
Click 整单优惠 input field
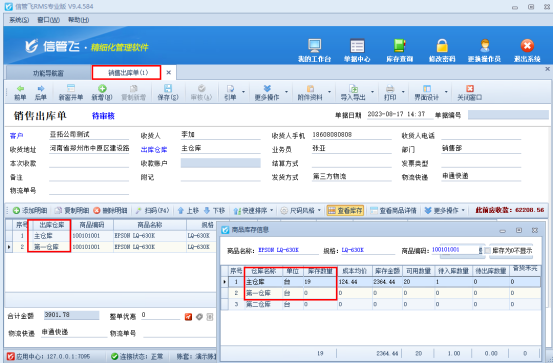(x=160, y=315)
